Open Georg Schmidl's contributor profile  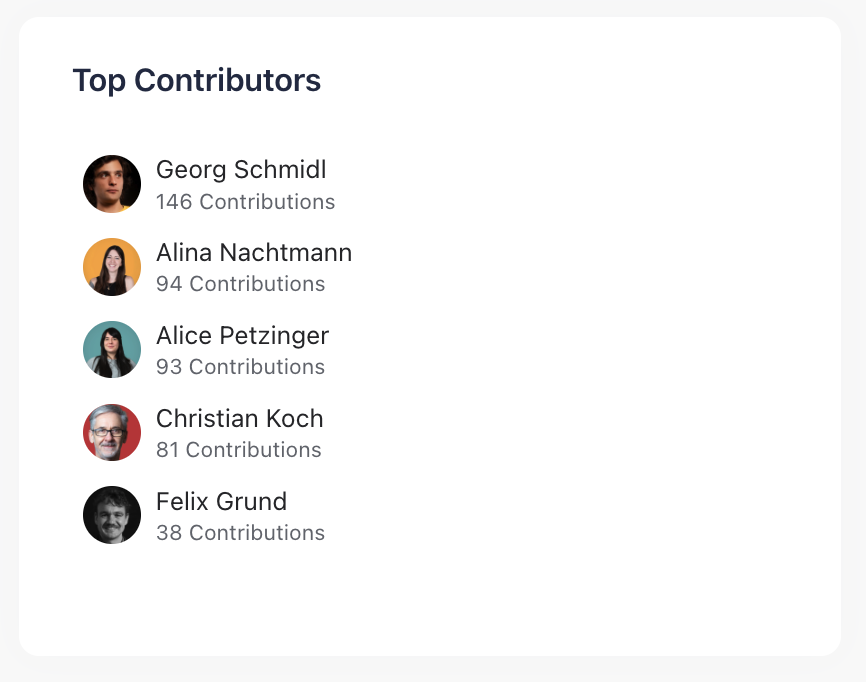pos(240,170)
